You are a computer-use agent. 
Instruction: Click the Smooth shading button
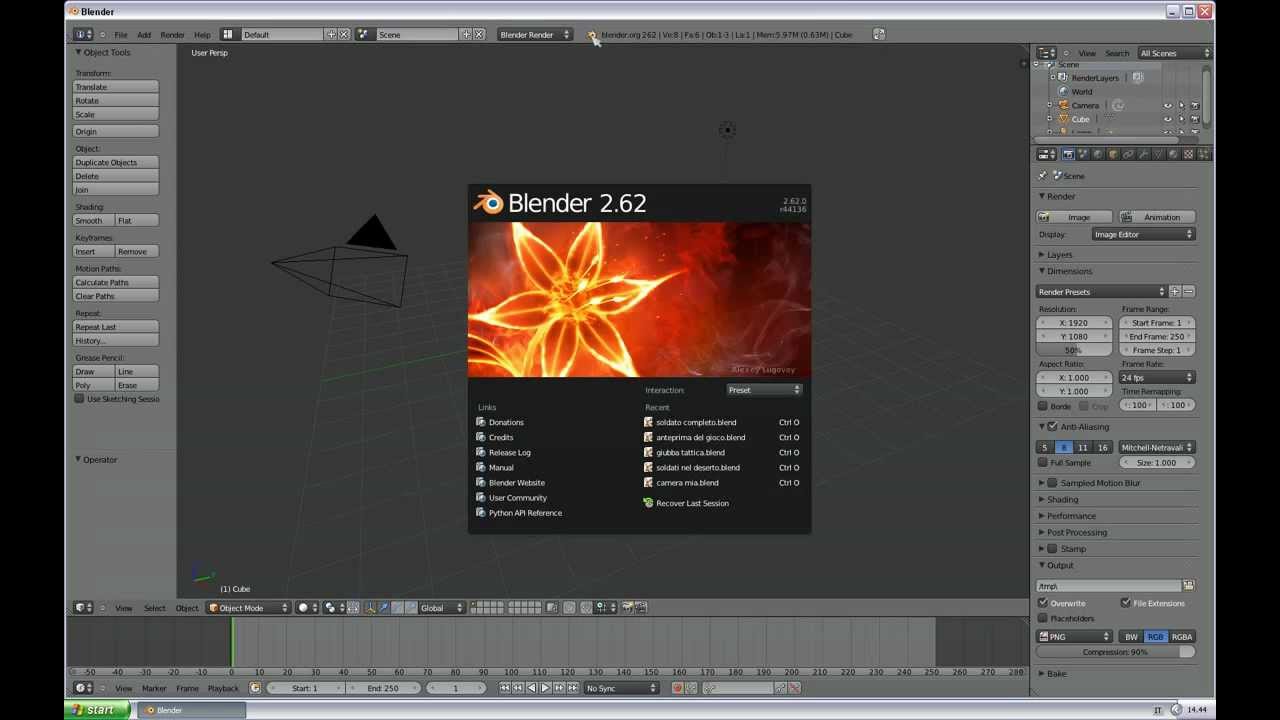[x=94, y=220]
